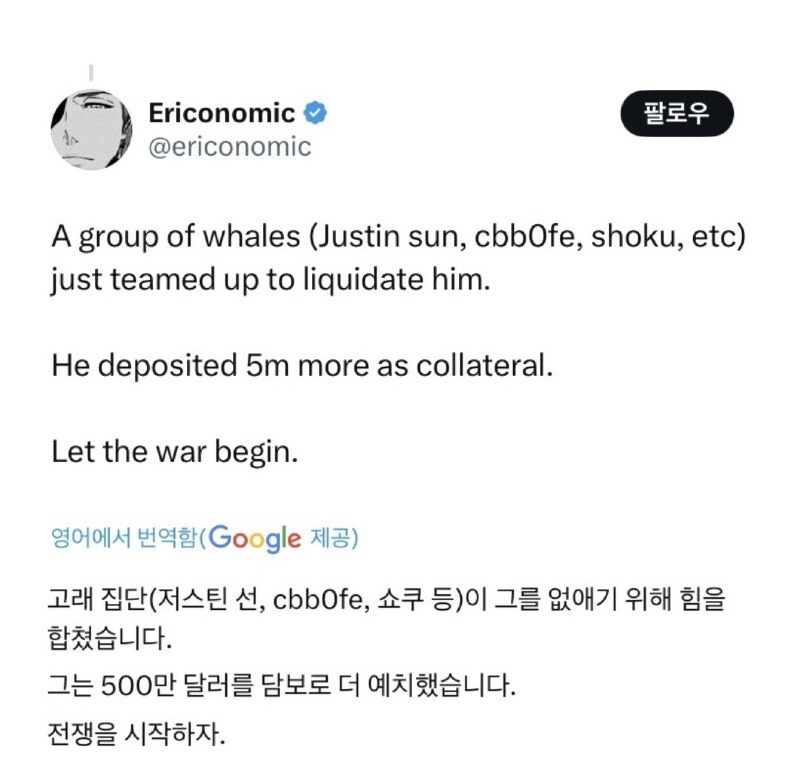Click the green letter l in Google logo
This screenshot has width=800, height=776.
click(x=287, y=537)
